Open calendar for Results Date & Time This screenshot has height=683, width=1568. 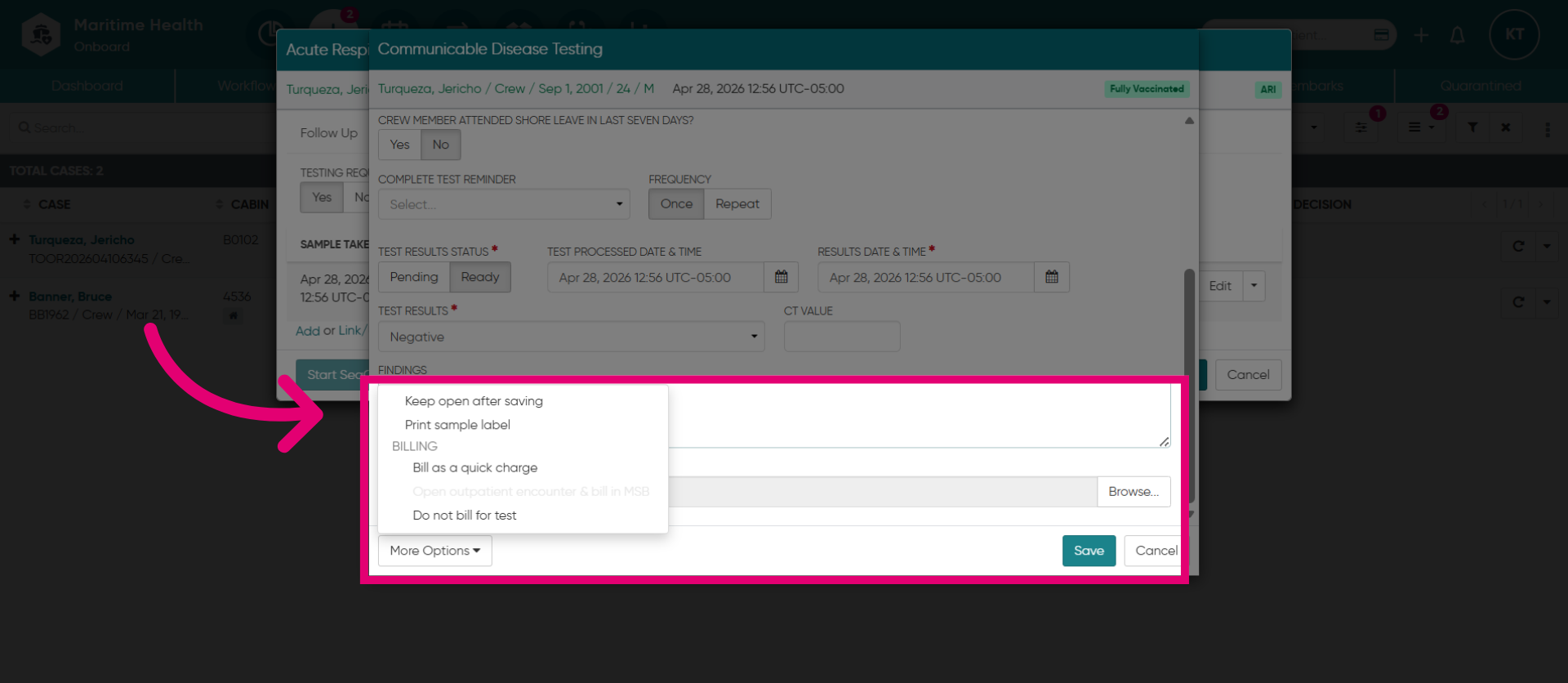pos(1052,277)
